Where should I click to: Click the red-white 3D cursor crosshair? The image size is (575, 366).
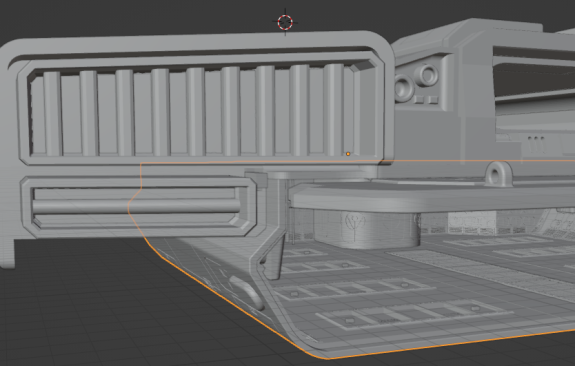(x=285, y=22)
